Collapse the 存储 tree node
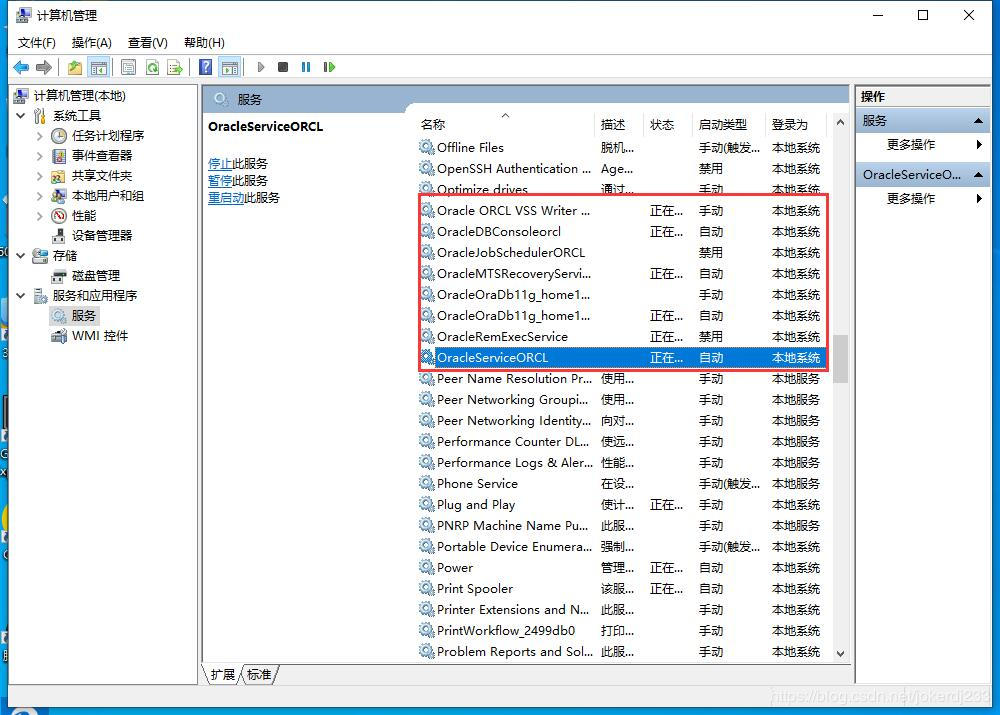This screenshot has height=715, width=1000. point(21,256)
